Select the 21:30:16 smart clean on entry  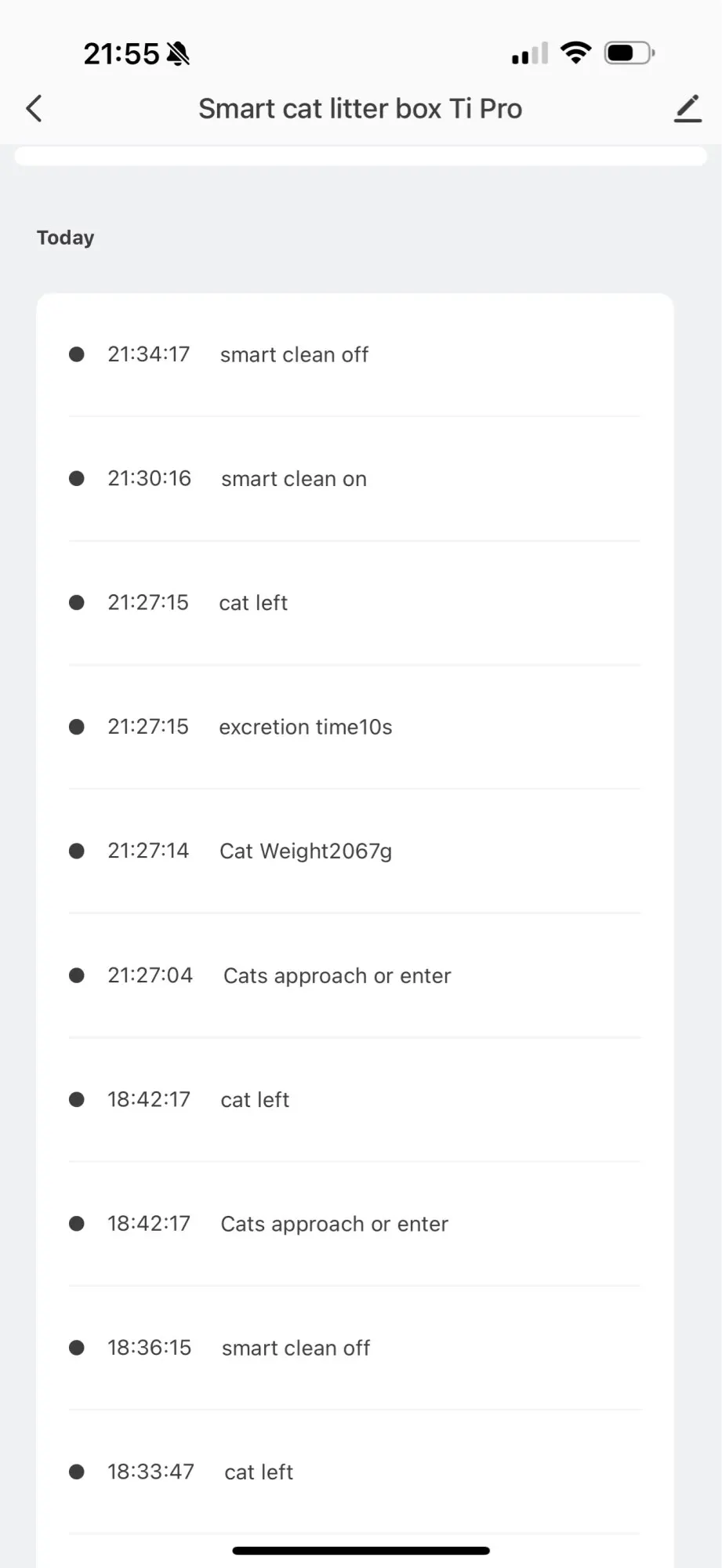(x=294, y=478)
